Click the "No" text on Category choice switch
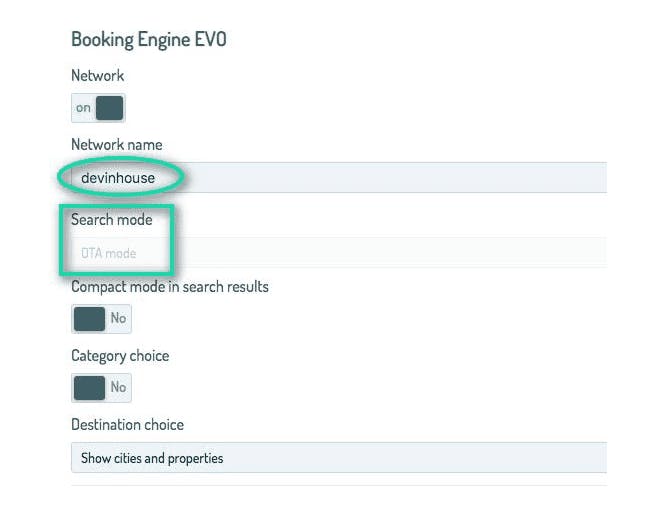 [x=118, y=387]
